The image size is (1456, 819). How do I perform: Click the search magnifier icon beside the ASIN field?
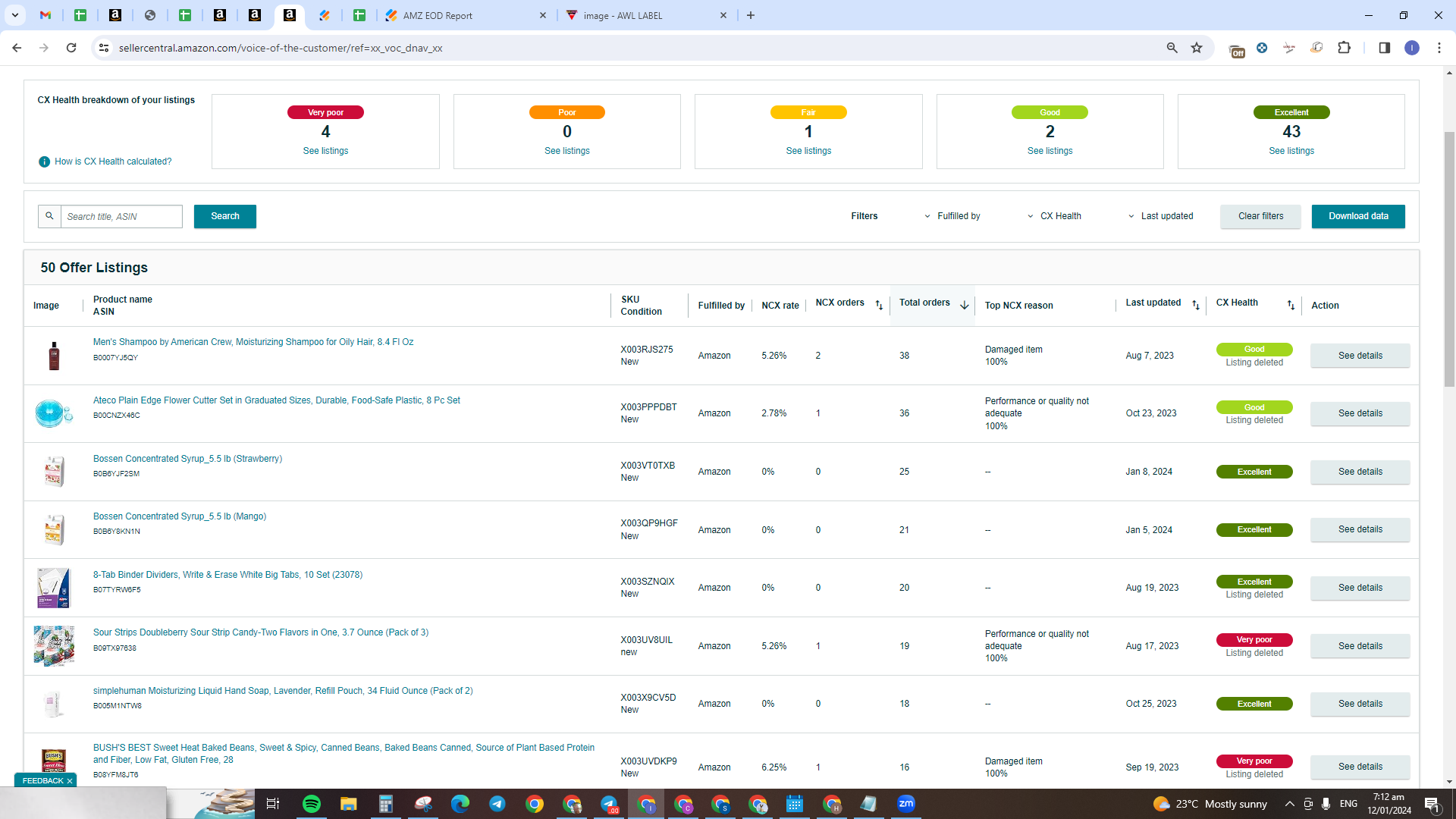[49, 216]
